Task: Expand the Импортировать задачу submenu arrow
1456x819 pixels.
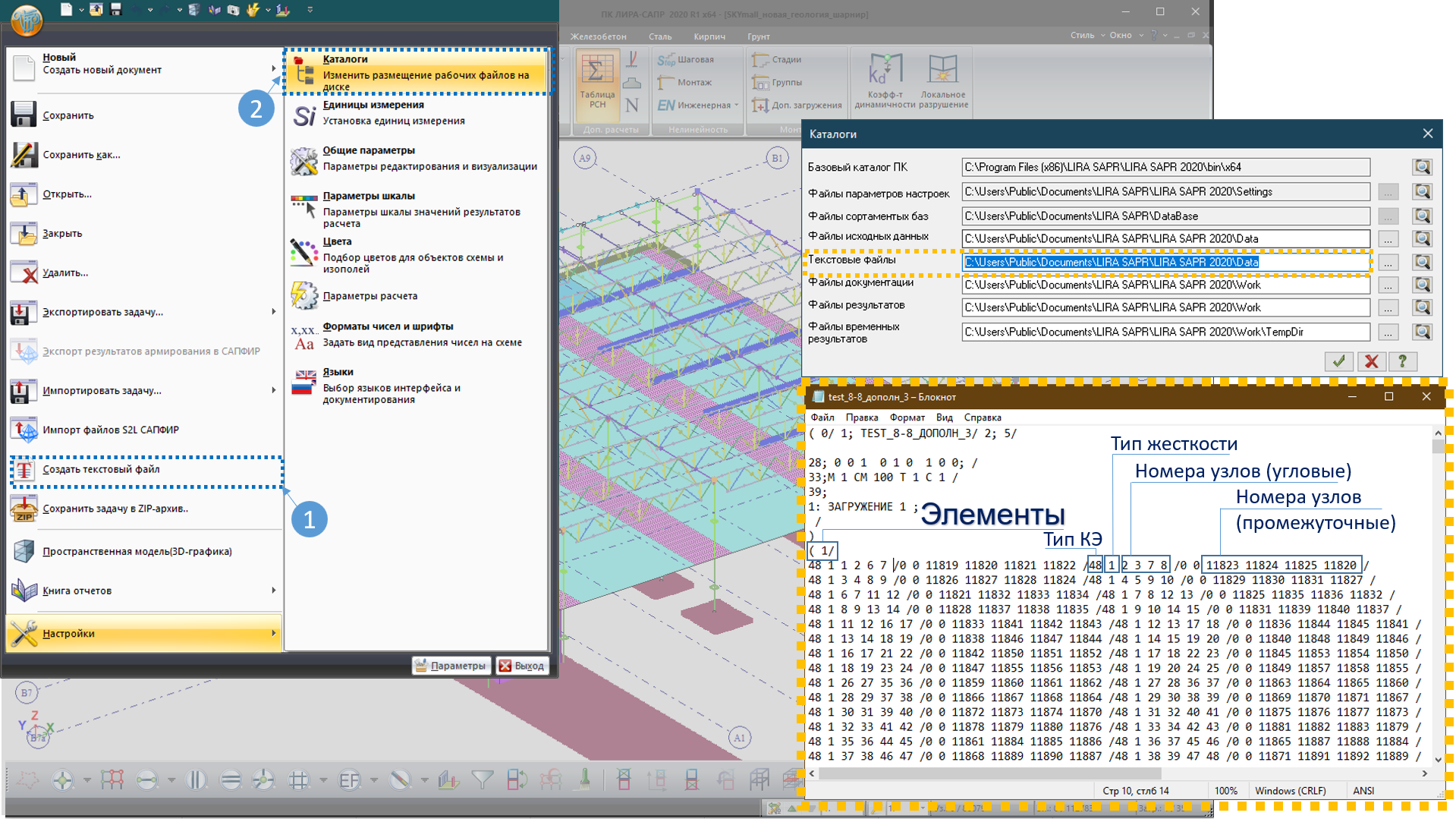Action: (273, 390)
